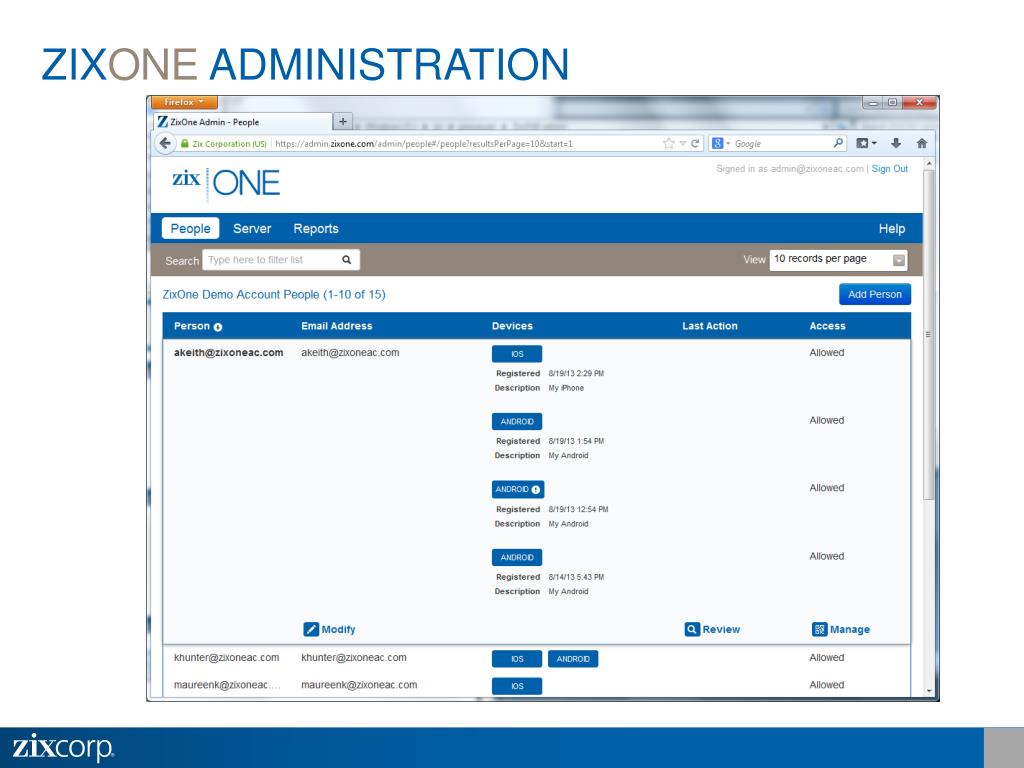Switch to the People tab
The height and width of the screenshot is (768, 1024).
[190, 229]
